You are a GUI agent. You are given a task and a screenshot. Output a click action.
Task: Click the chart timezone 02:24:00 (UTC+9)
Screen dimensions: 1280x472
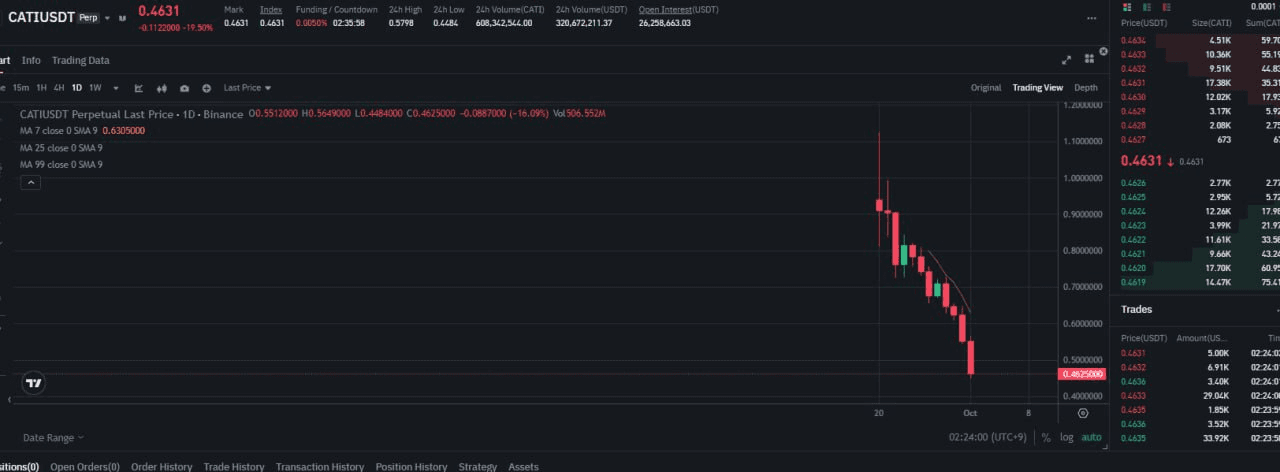988,438
